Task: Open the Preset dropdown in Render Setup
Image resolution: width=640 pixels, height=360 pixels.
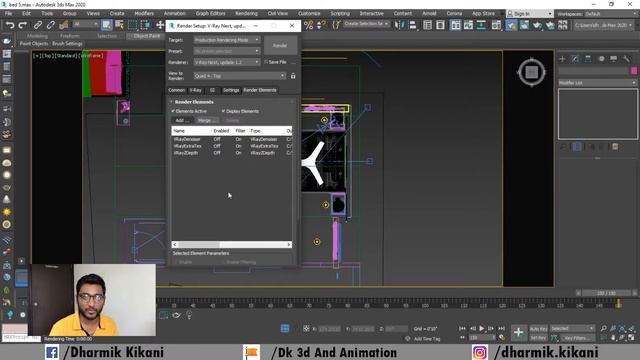Action: [x=227, y=51]
